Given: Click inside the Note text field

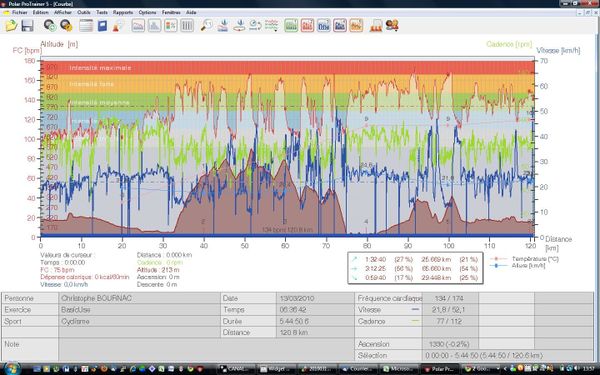Looking at the screenshot, I should (207, 349).
